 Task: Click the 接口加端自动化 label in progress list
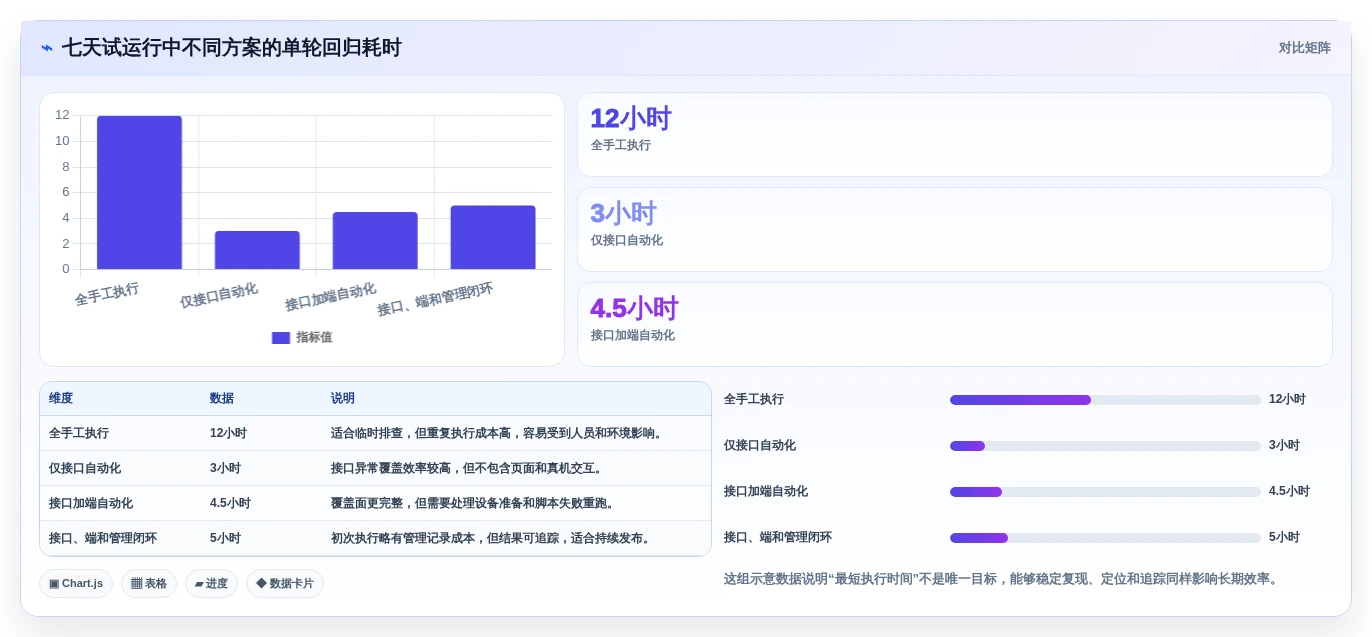766,491
